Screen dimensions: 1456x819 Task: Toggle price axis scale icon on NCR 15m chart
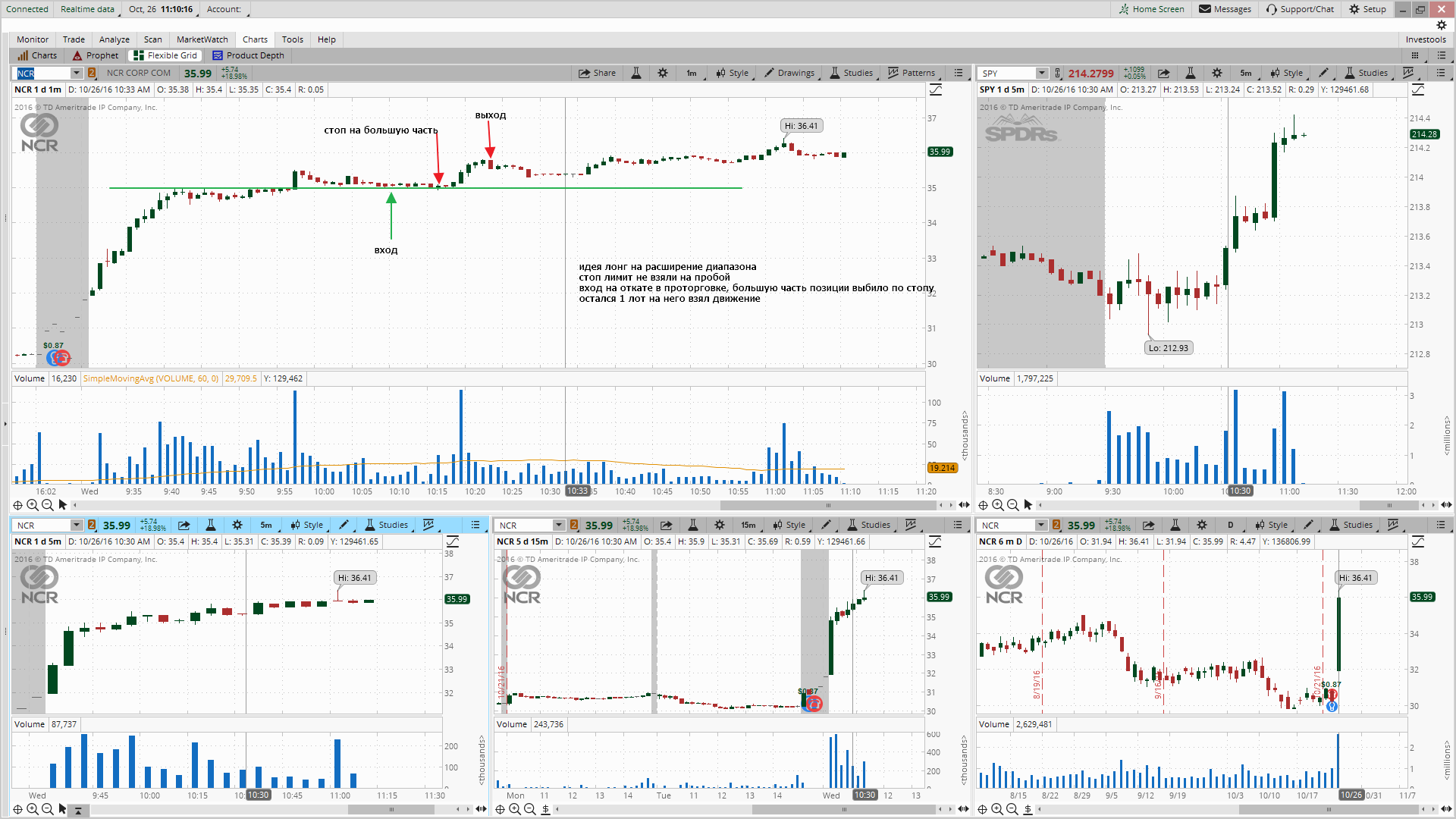tap(935, 541)
